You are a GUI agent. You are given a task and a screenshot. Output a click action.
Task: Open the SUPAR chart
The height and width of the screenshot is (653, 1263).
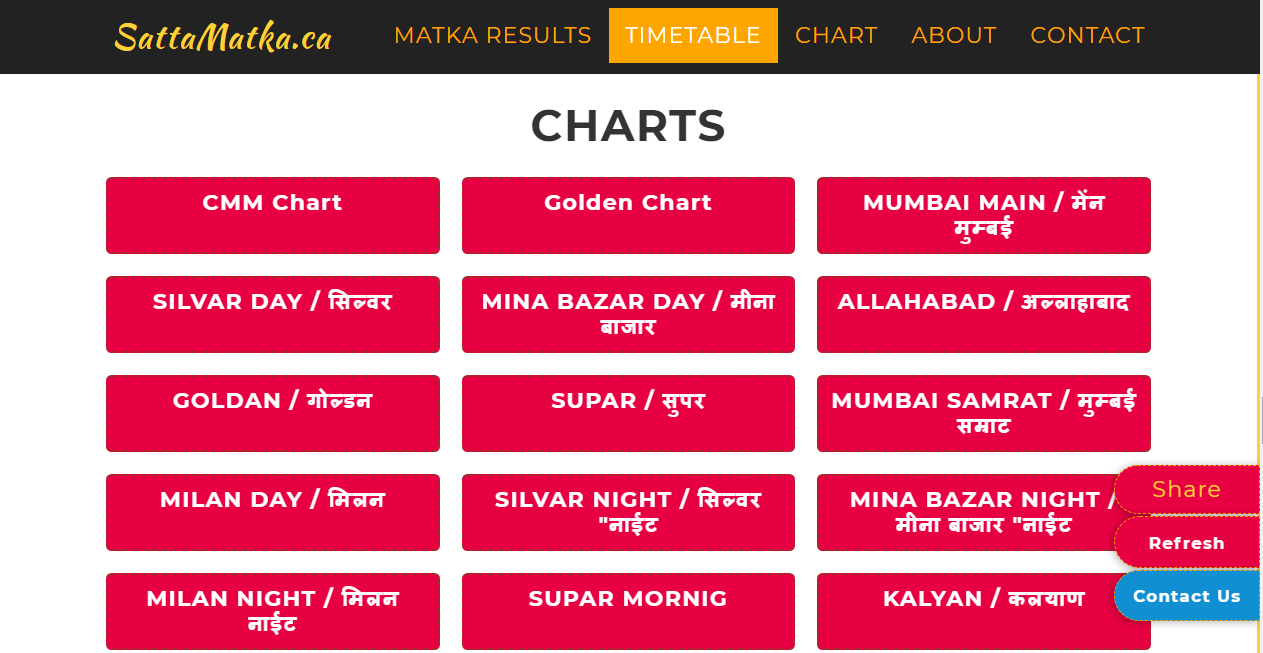pos(628,413)
